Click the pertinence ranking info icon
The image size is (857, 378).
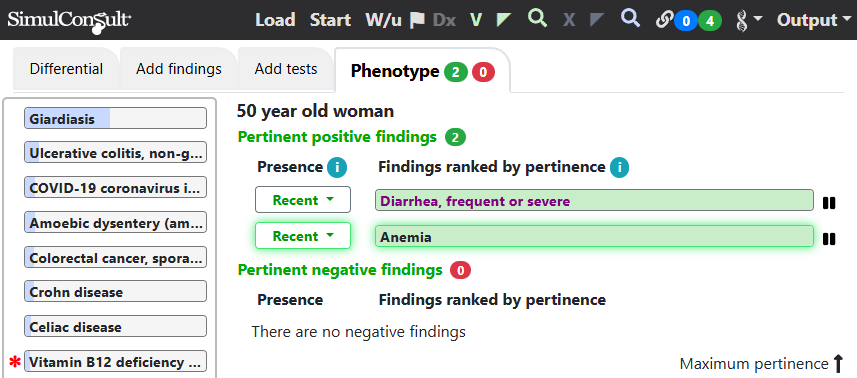[619, 167]
